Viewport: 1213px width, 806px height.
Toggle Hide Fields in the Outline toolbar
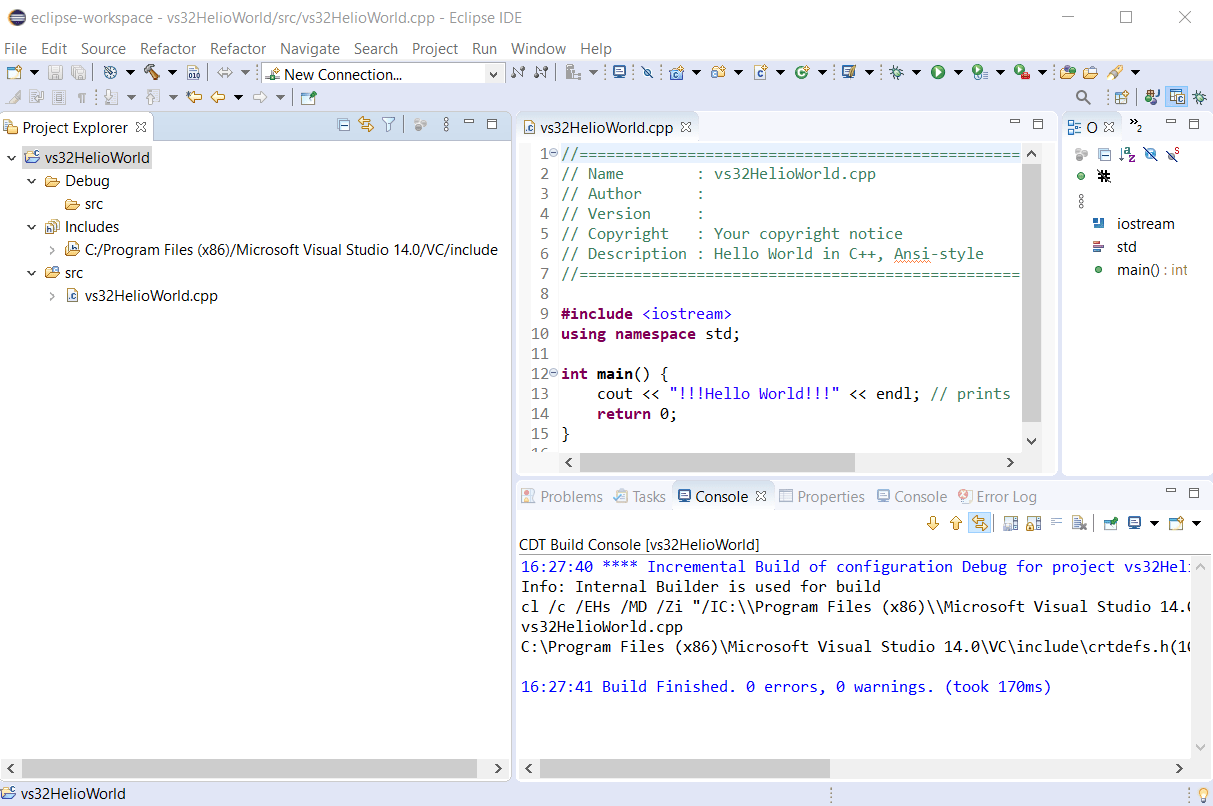[x=1150, y=154]
